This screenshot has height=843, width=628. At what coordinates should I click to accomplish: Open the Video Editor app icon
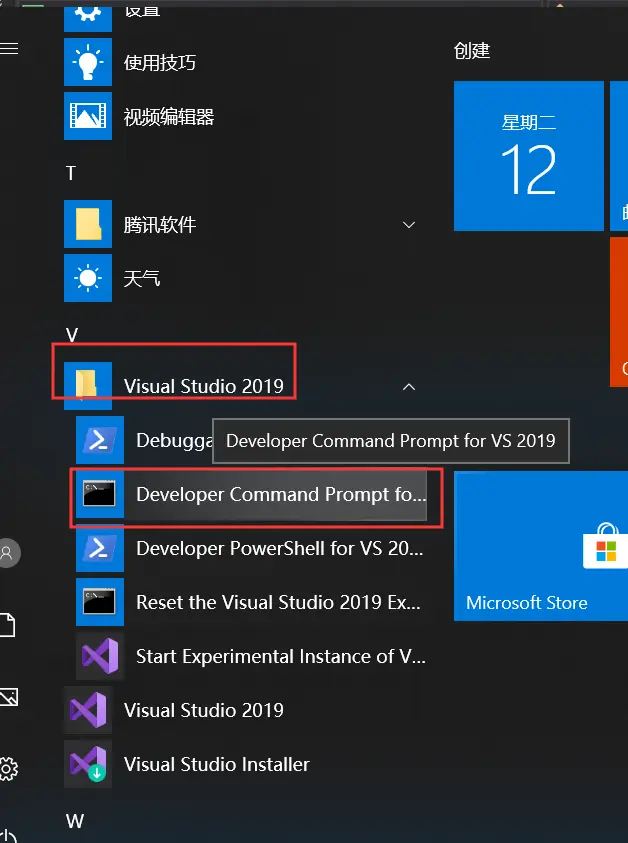tap(88, 116)
